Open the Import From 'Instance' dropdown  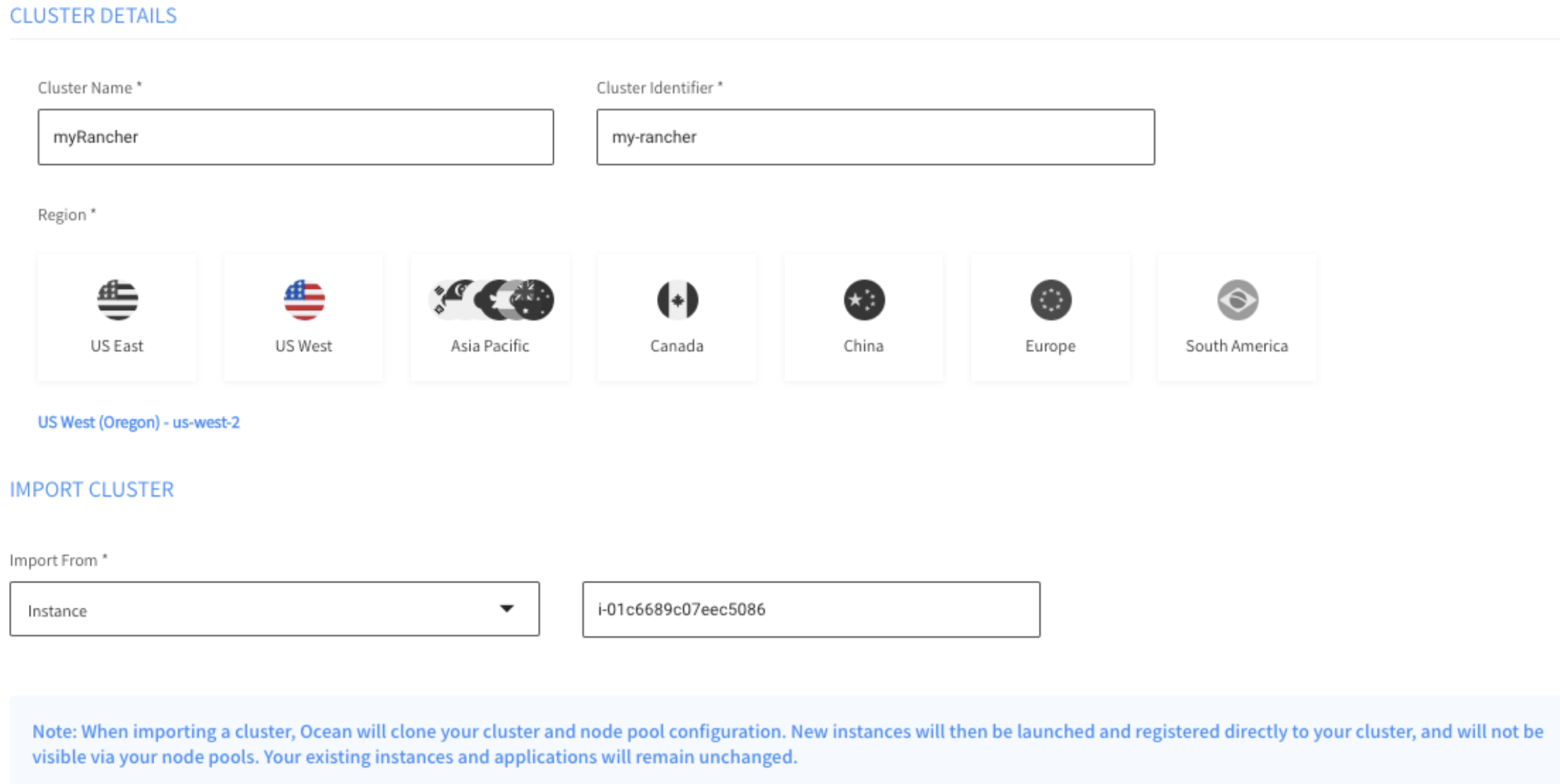[274, 609]
